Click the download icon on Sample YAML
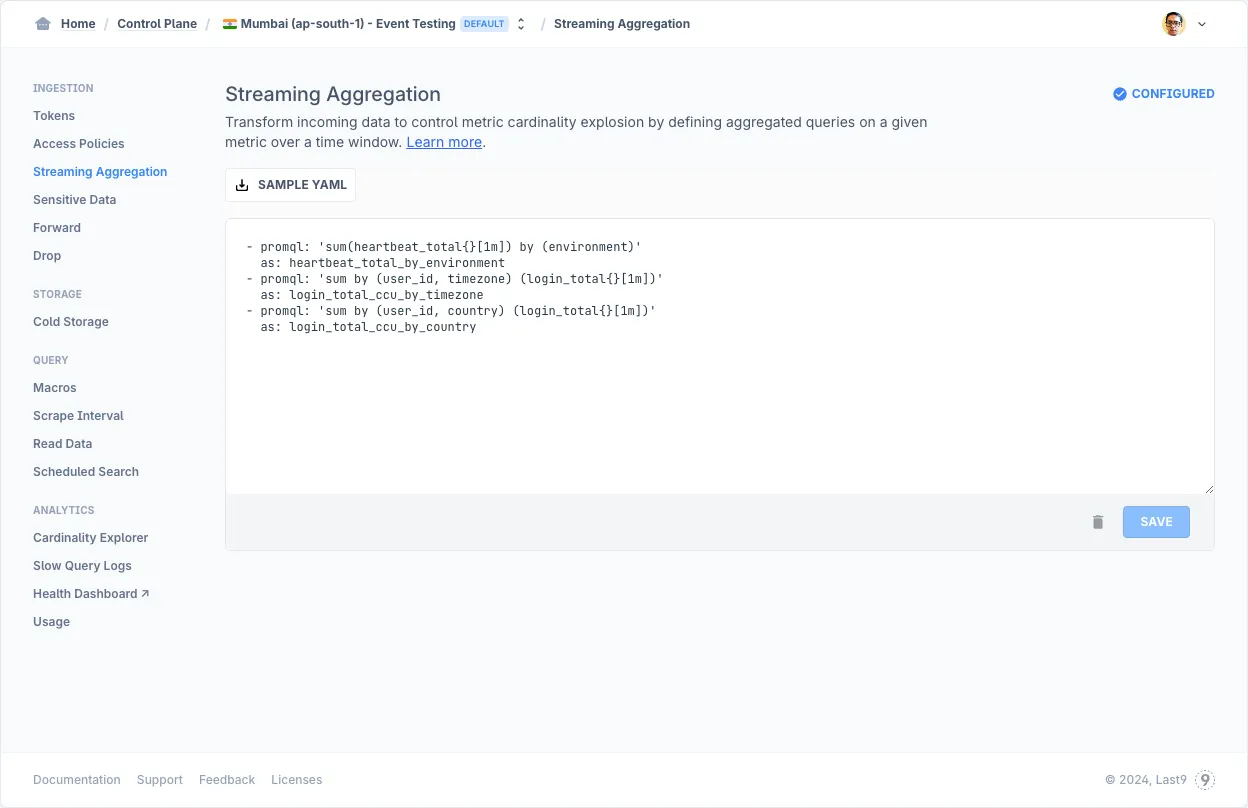 [242, 185]
